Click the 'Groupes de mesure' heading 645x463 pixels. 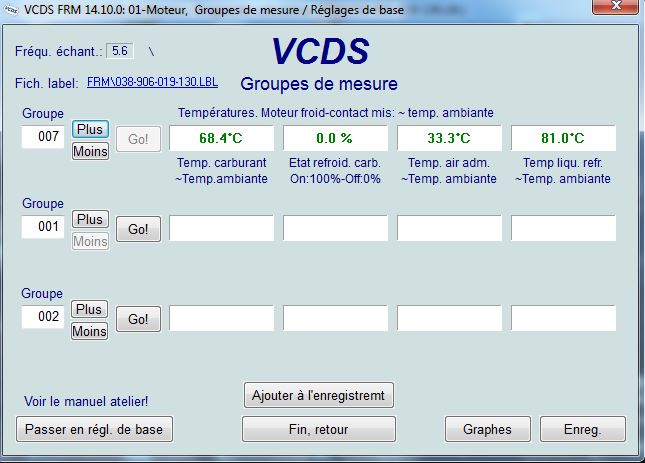click(x=319, y=84)
